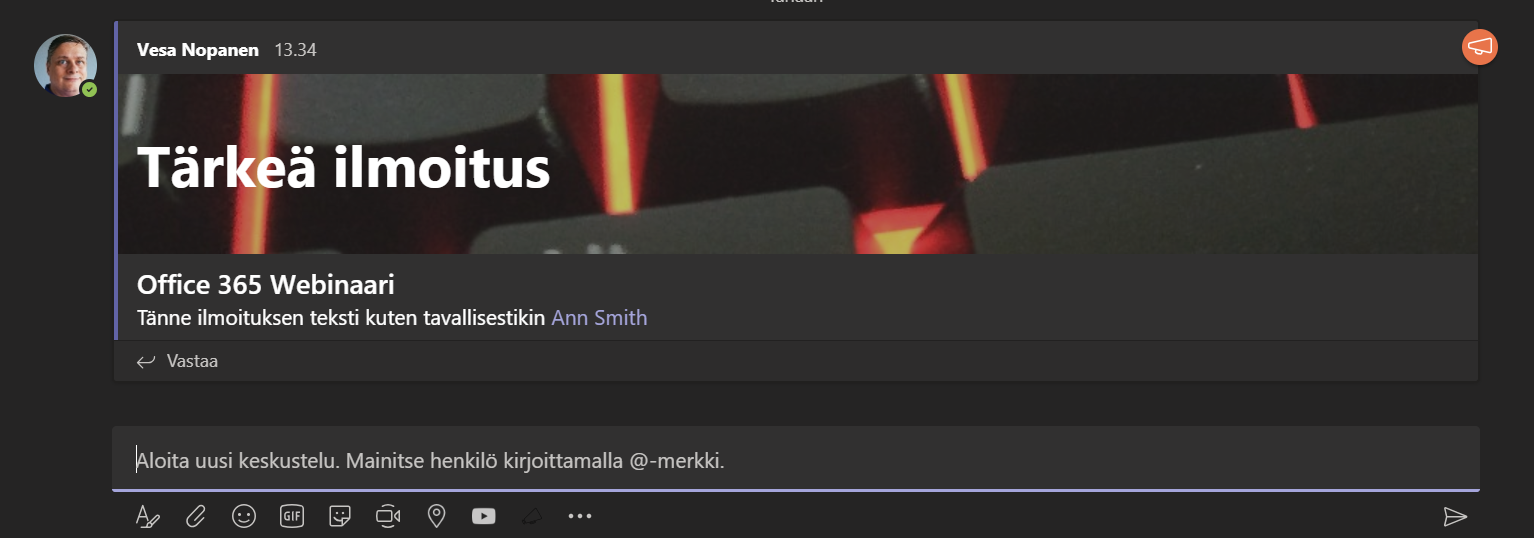Send the message with the arrow icon

click(1455, 516)
